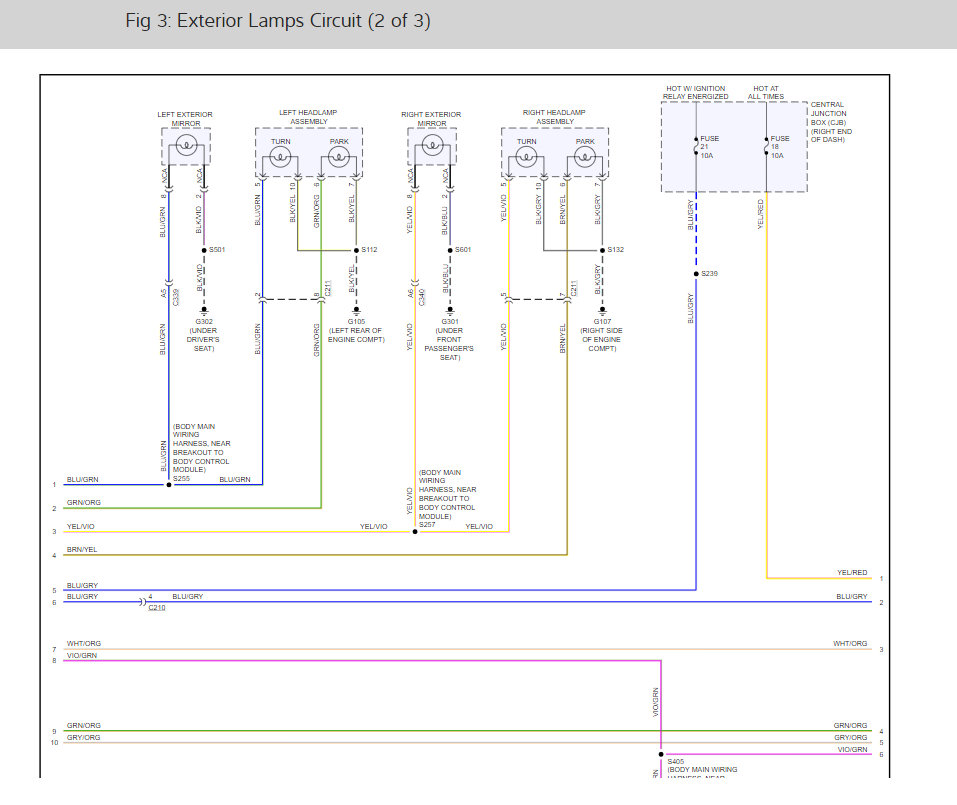Click the 'LEFT HEADLAMP ASSEMBLY' label

coord(308,117)
